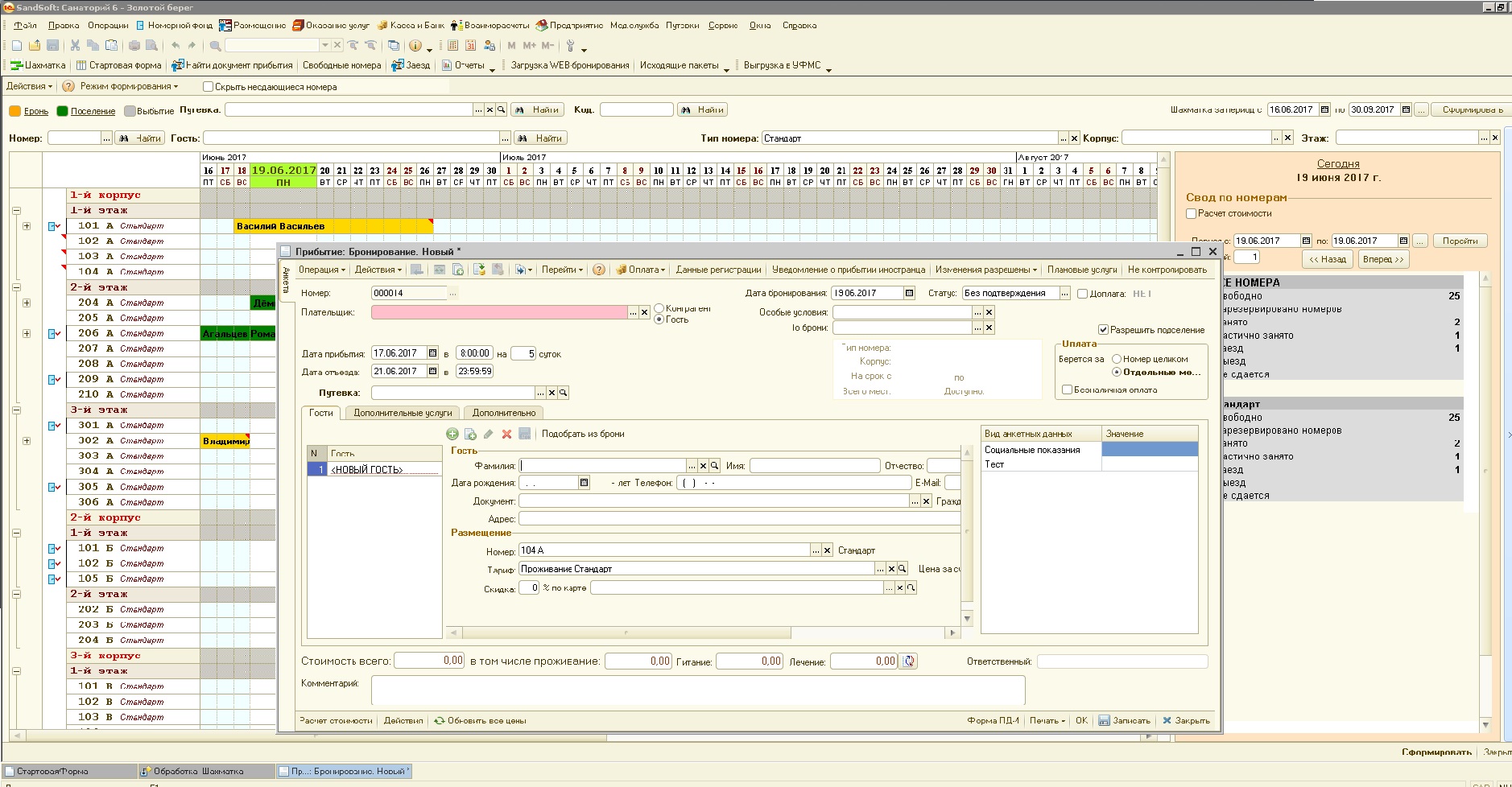Click gray Выбытие color swatch
Image resolution: width=1512 pixels, height=787 pixels.
[129, 112]
